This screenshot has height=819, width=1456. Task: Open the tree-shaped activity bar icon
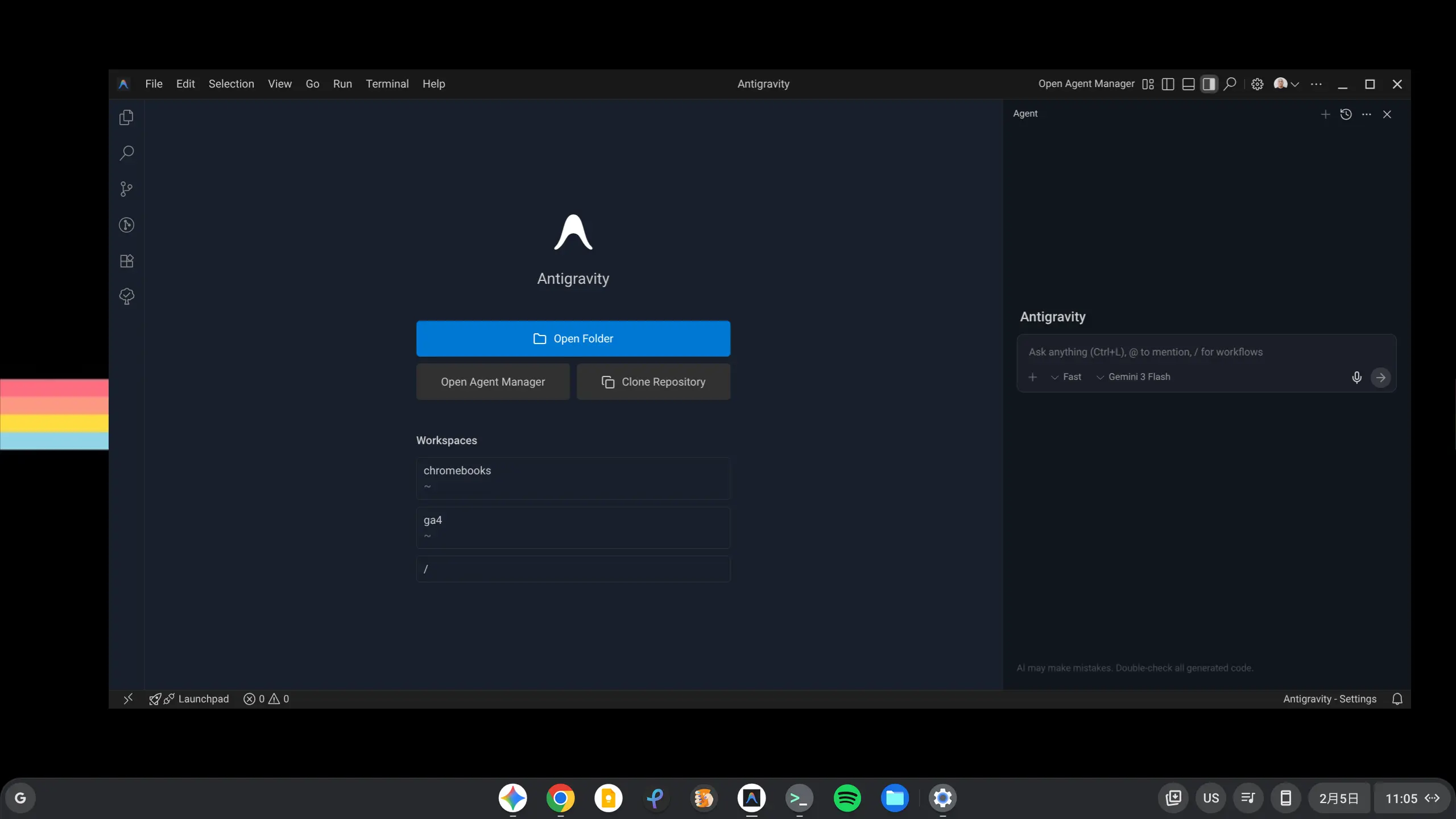tap(126, 296)
